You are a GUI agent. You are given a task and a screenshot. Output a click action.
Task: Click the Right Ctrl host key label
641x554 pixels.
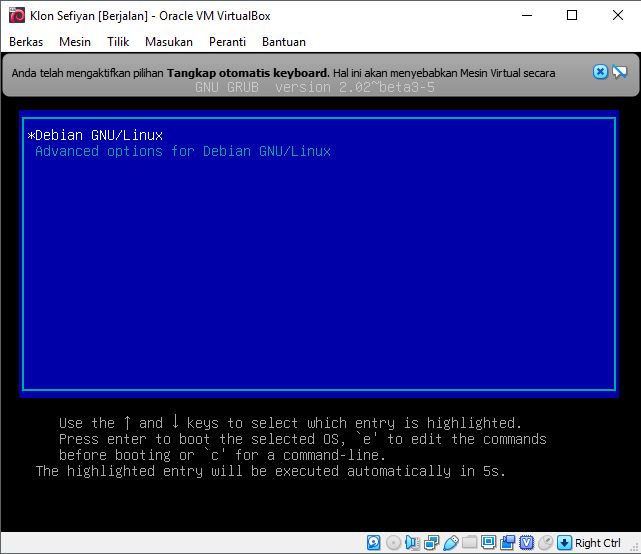(598, 543)
